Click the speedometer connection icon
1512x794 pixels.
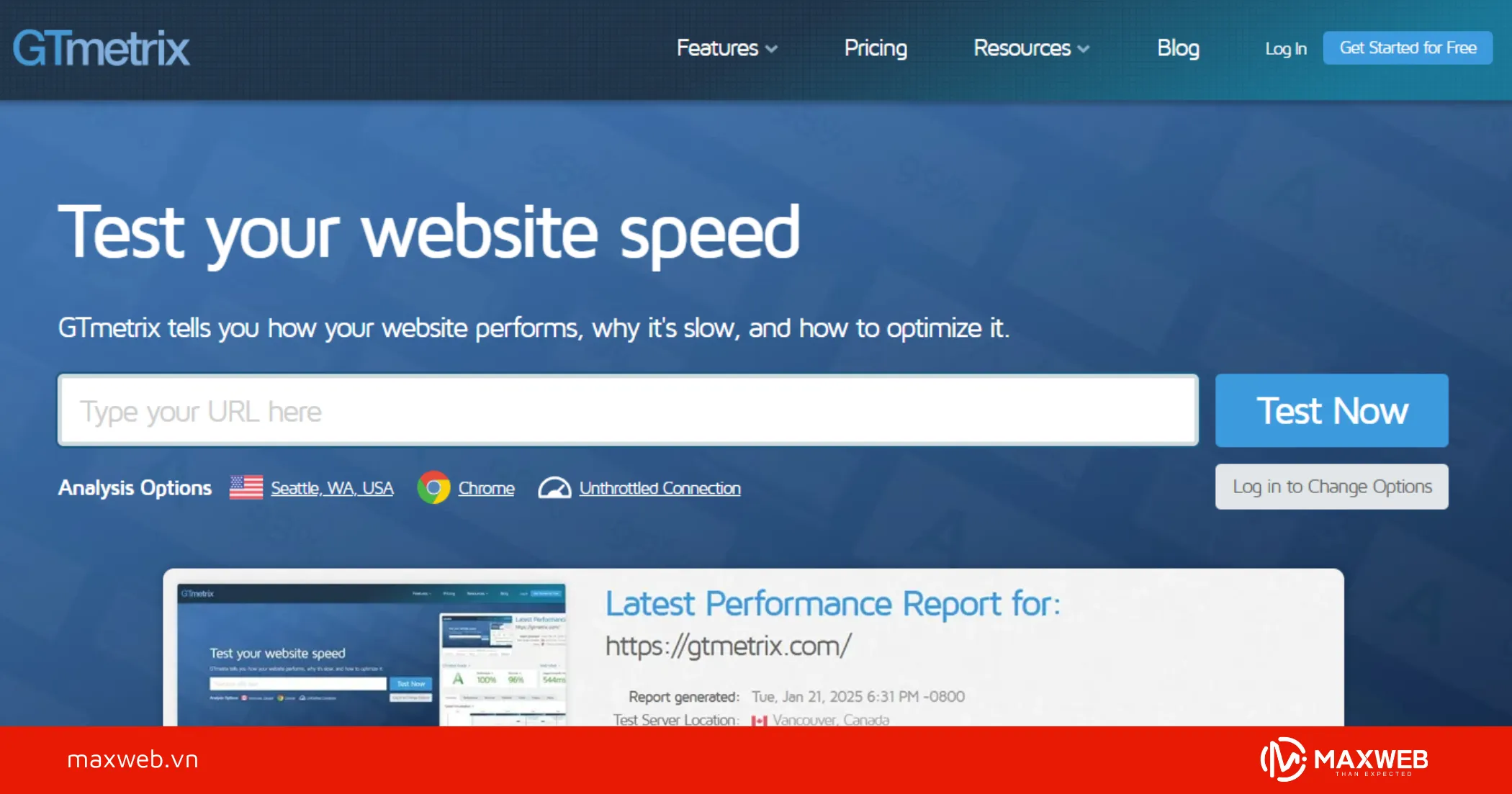coord(554,488)
